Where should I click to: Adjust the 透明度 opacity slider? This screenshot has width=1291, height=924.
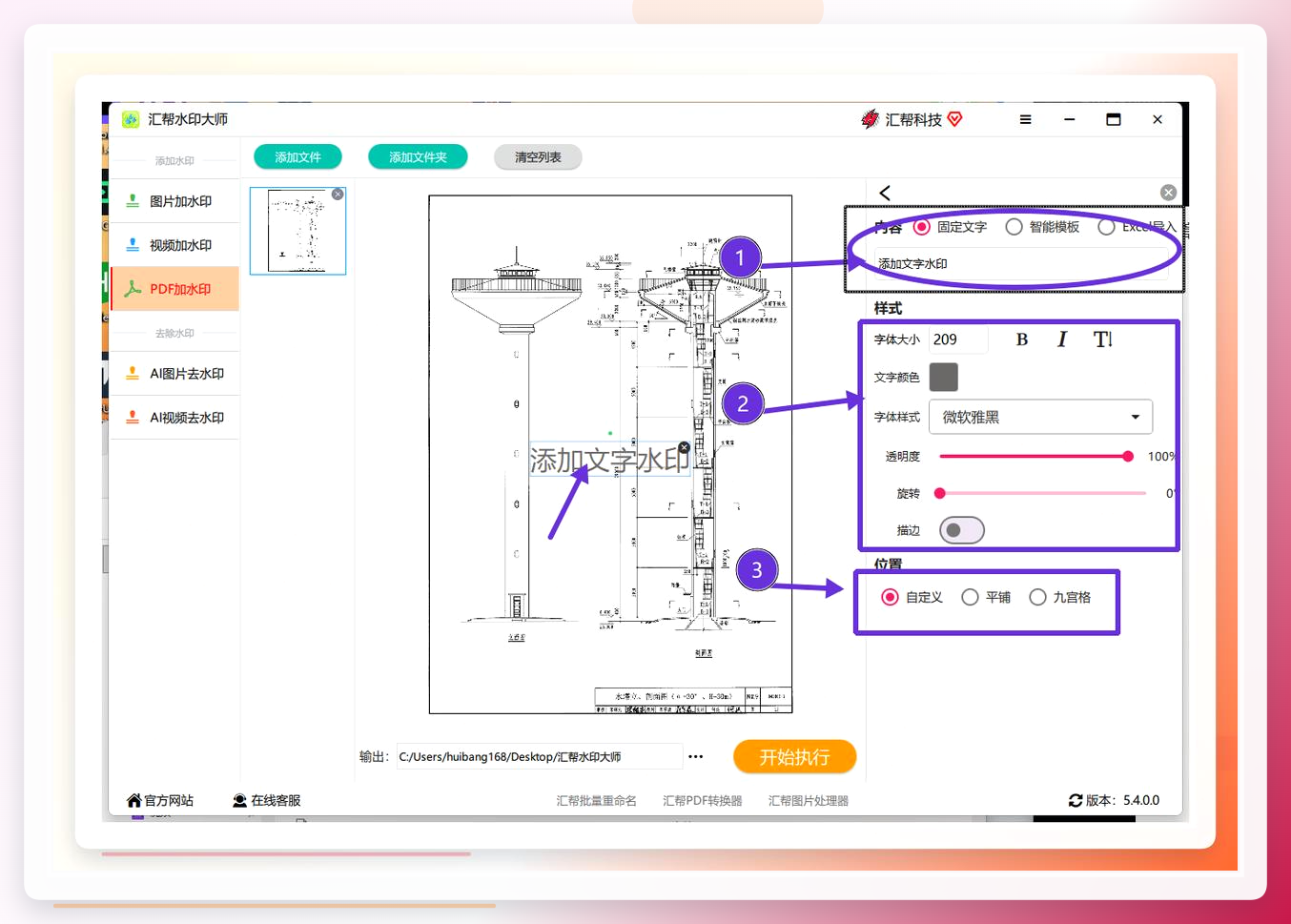[1036, 456]
